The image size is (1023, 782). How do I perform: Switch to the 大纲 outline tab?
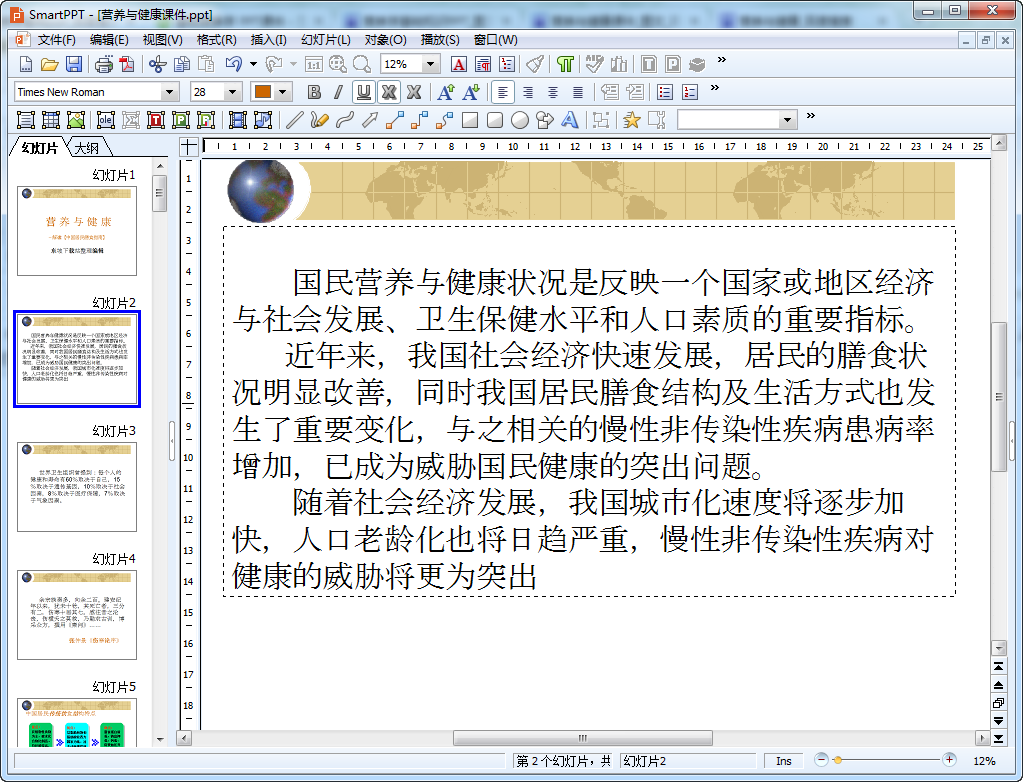[x=87, y=148]
